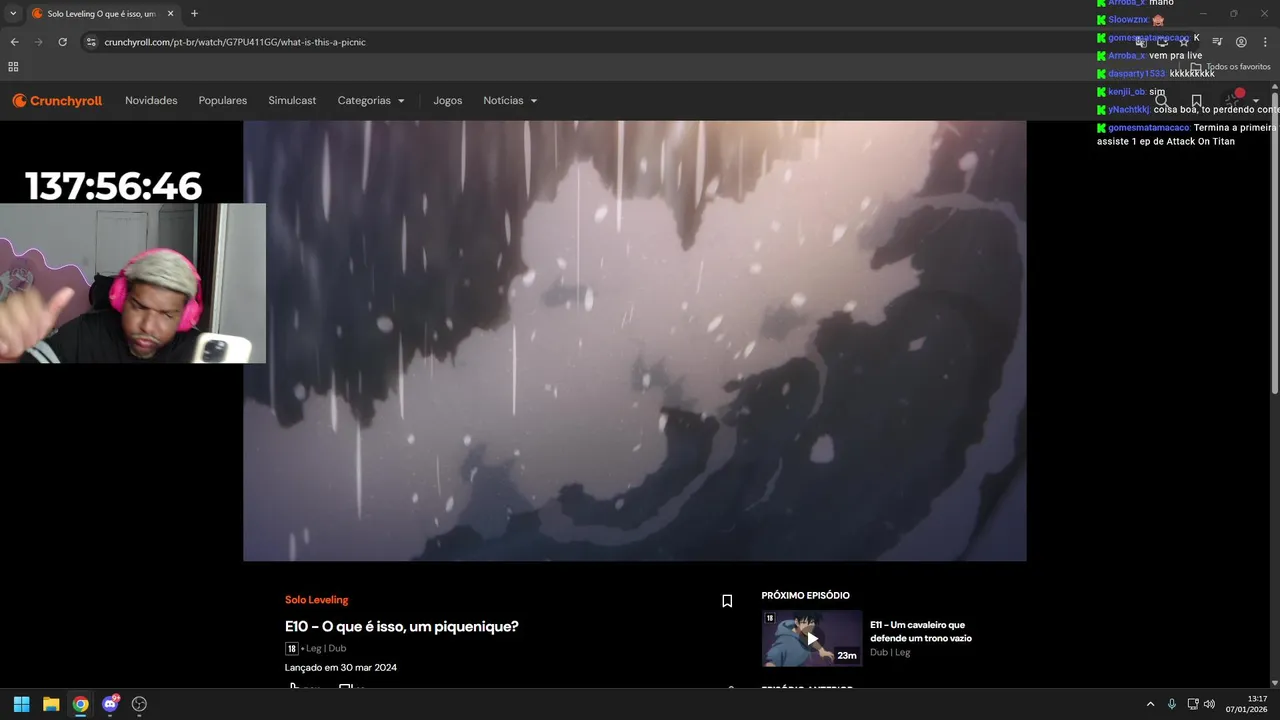The width and height of the screenshot is (1280, 720).
Task: Click the microphone tray icon
Action: (1172, 704)
